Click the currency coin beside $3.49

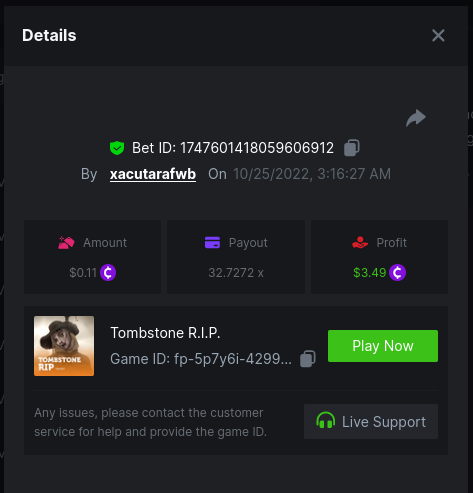coord(397,273)
